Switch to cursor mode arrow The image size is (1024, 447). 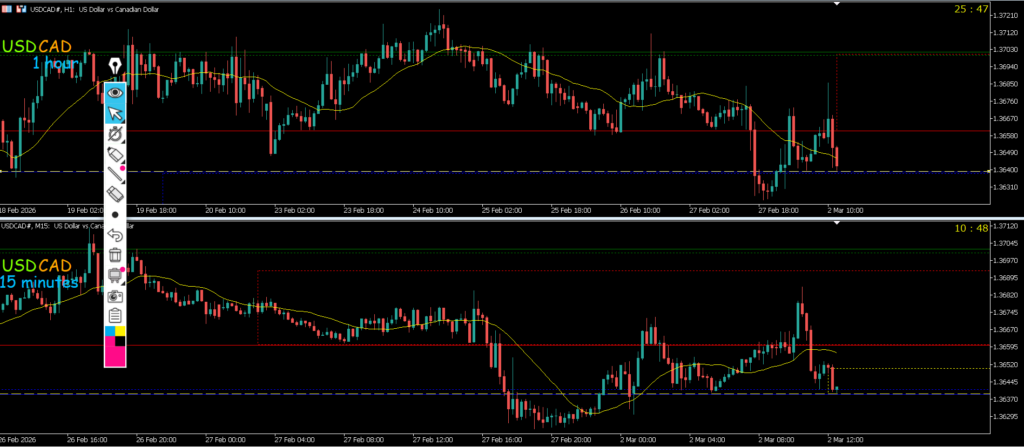115,113
